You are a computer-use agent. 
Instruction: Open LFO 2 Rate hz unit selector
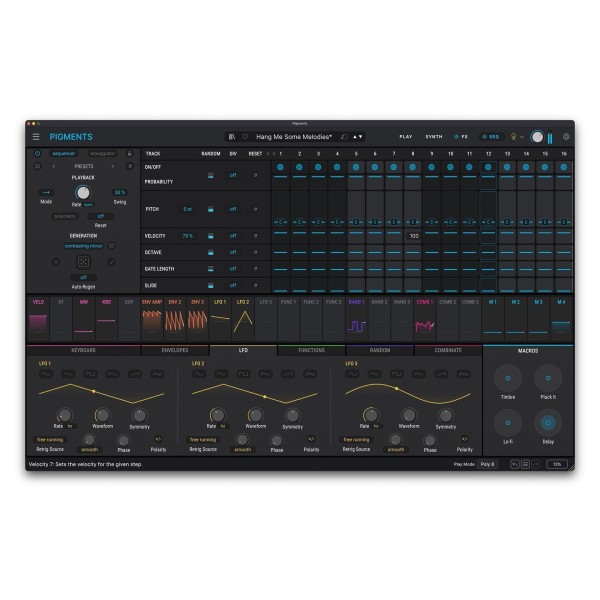(223, 426)
